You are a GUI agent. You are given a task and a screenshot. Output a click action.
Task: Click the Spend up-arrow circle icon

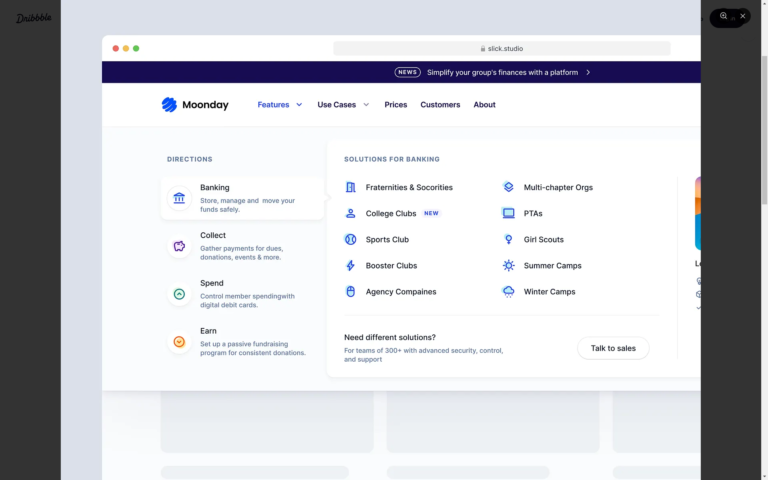(x=179, y=294)
